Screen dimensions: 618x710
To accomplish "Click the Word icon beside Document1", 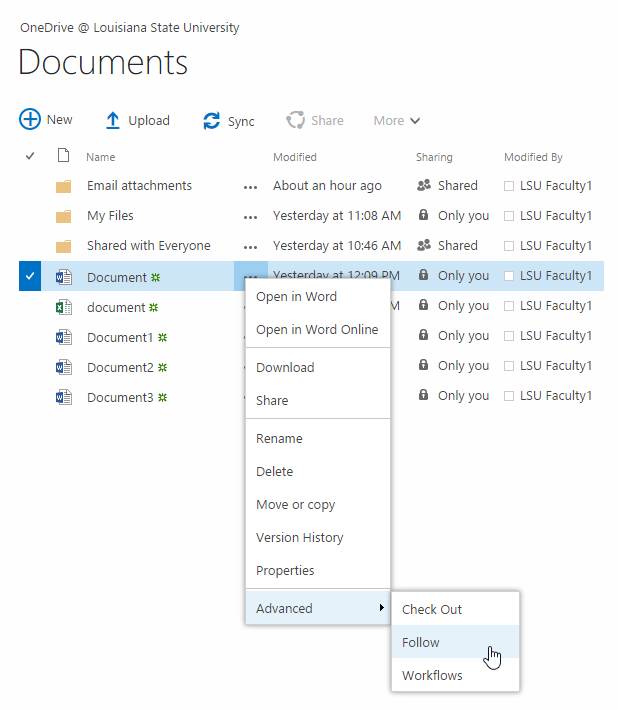I will click(x=64, y=337).
